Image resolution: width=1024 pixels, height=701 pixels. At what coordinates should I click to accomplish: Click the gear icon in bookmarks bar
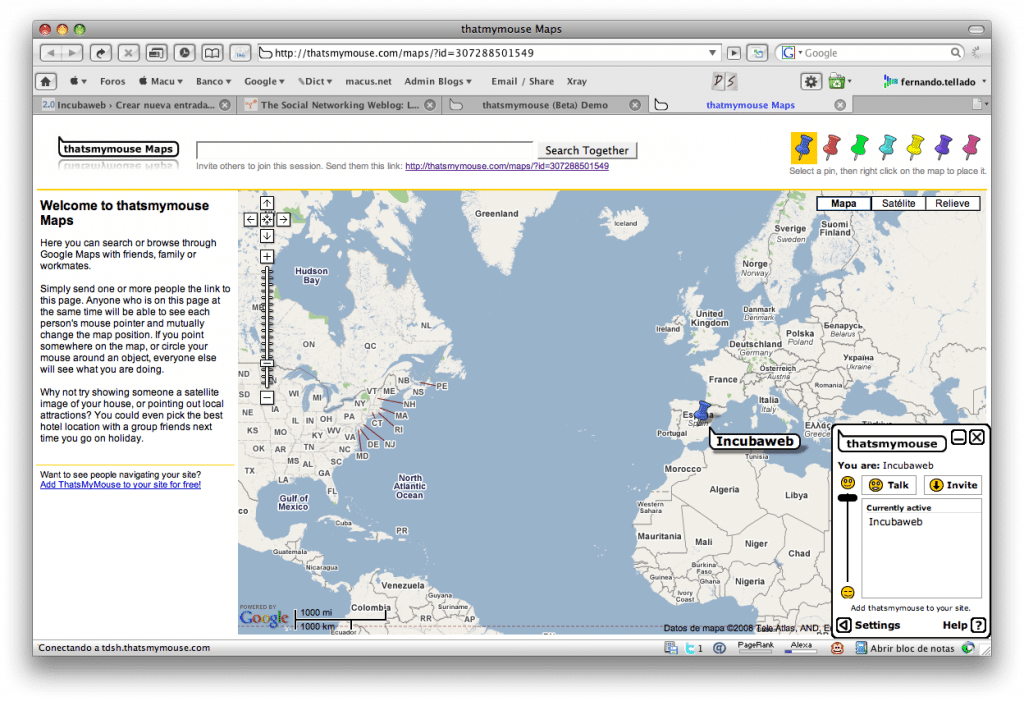[x=811, y=82]
